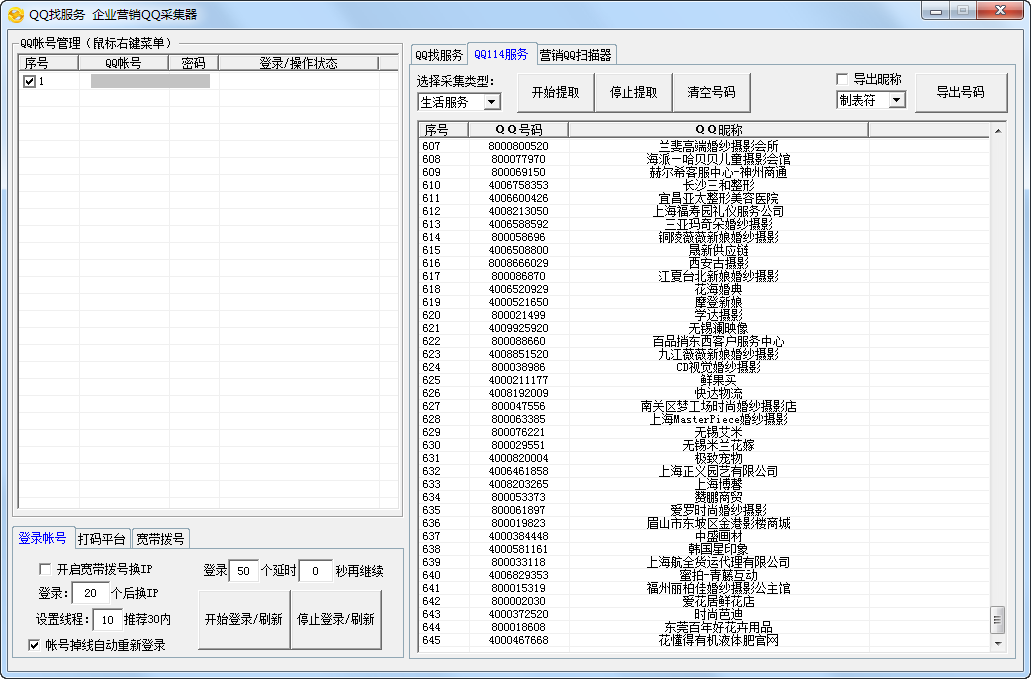Click 清空号码 to clear numbers

tap(711, 92)
